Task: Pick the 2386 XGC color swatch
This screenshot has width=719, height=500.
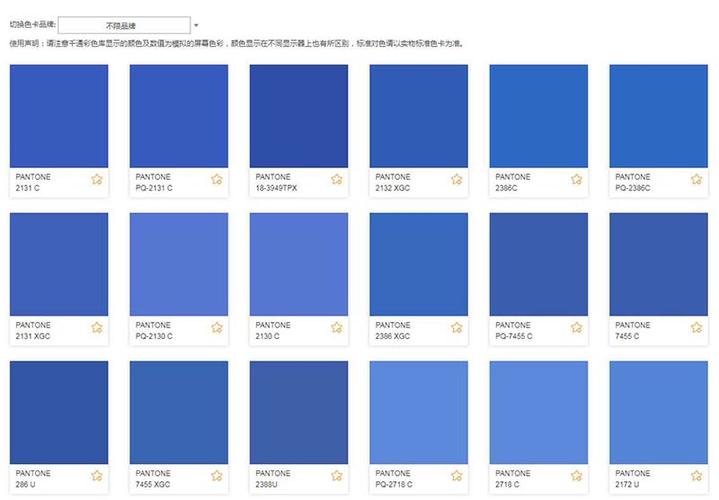Action: (419, 264)
